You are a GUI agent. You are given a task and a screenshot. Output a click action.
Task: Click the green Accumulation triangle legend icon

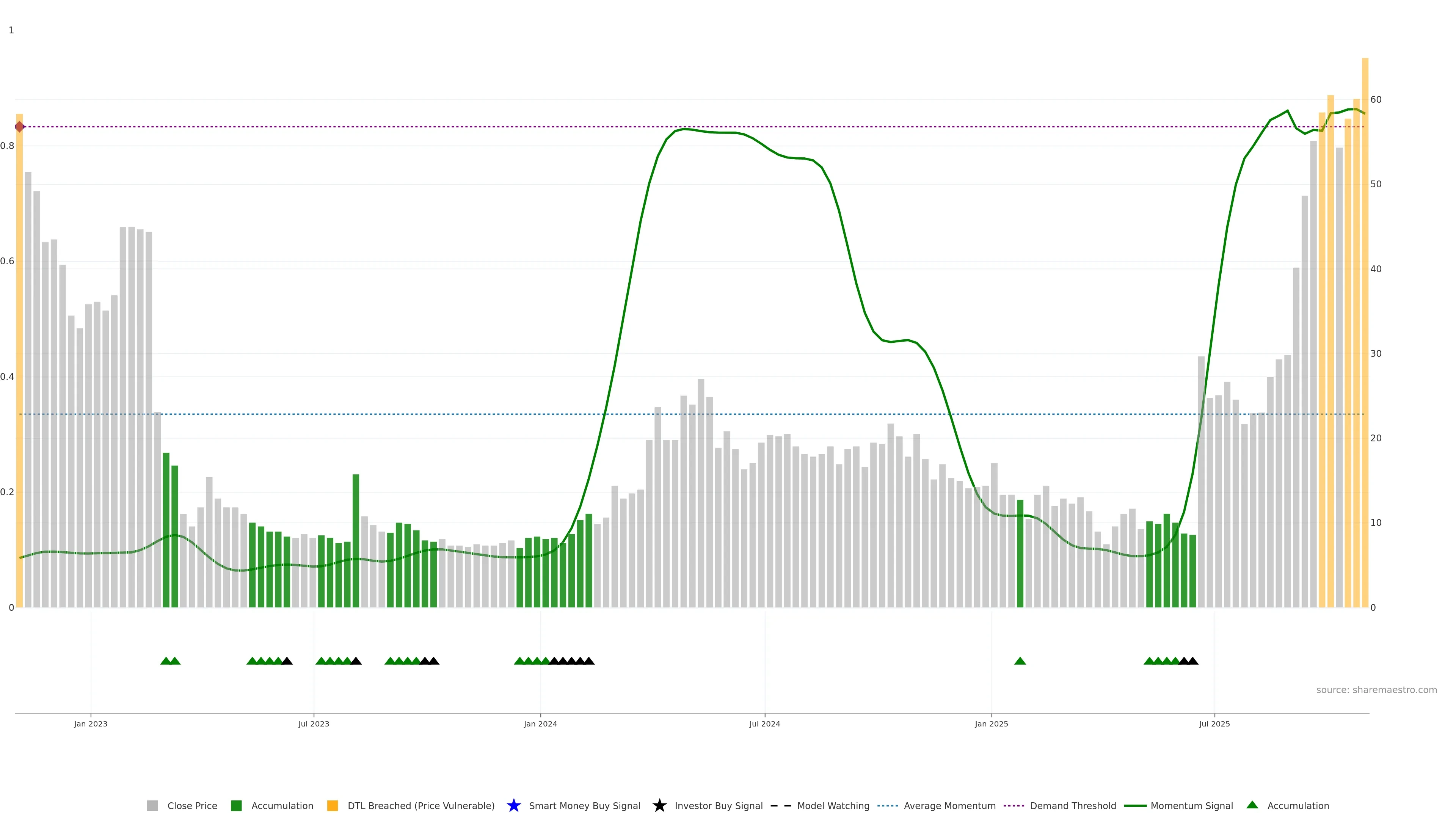(1252, 805)
